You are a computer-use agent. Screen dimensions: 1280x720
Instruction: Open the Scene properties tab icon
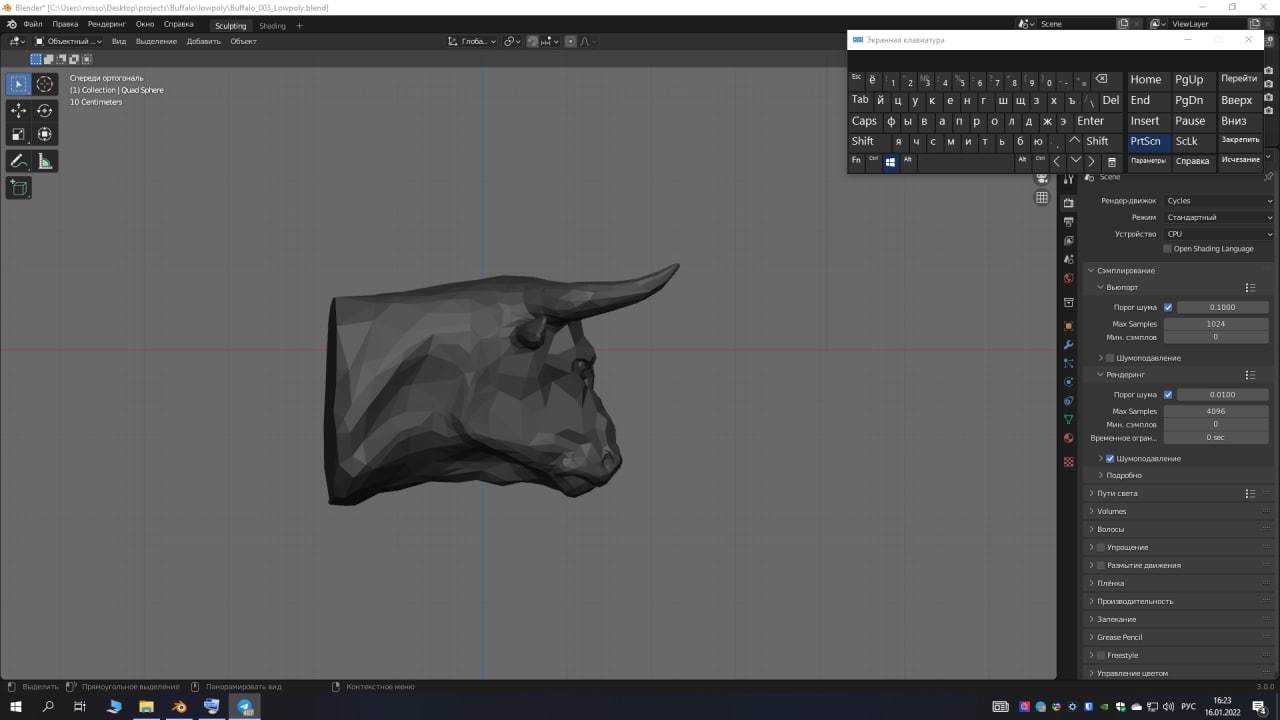(1068, 259)
